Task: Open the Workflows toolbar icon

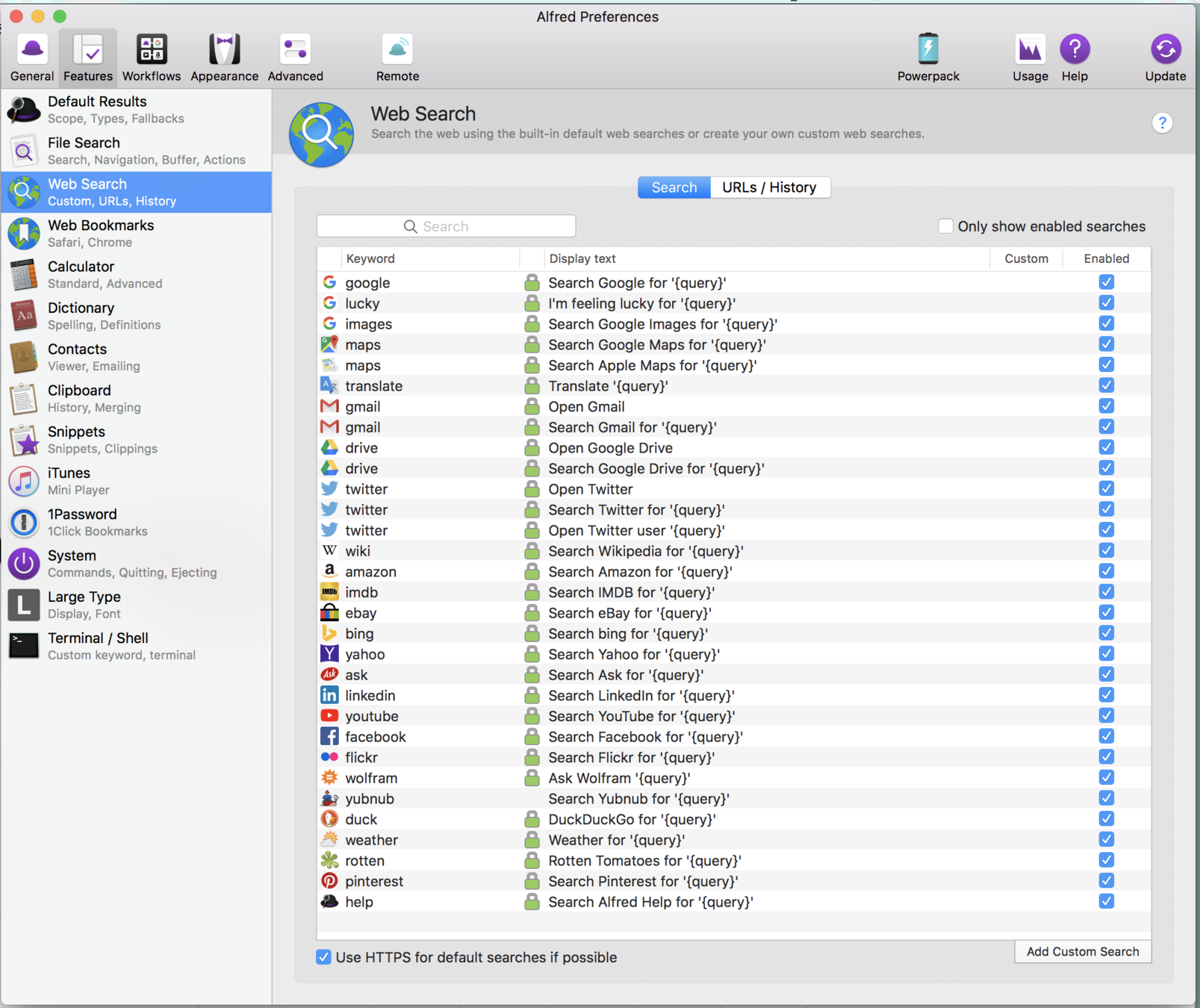Action: 152,57
